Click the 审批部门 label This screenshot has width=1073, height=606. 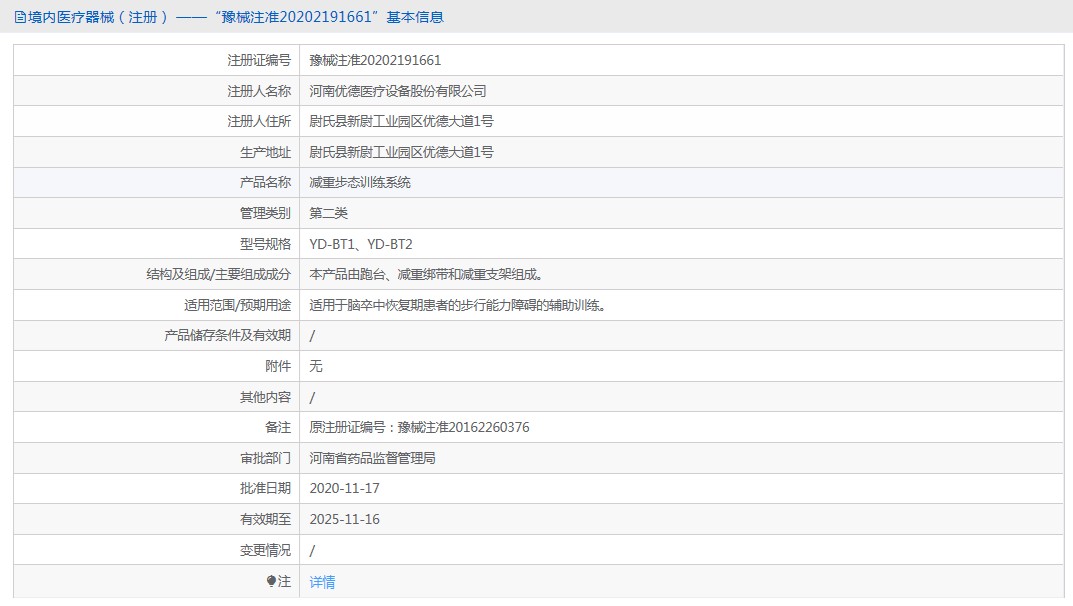[x=265, y=458]
